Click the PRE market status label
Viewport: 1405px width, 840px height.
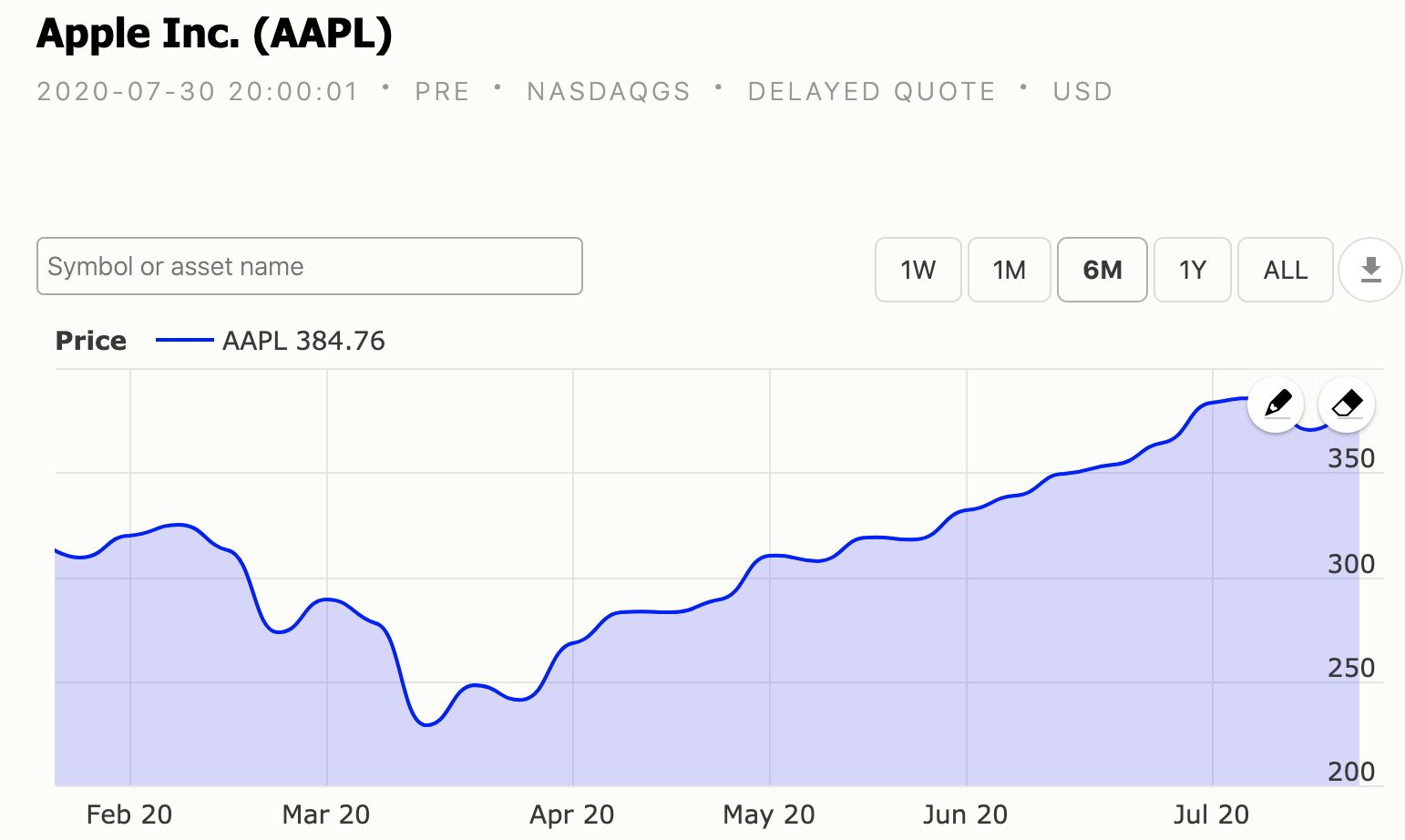(x=443, y=91)
